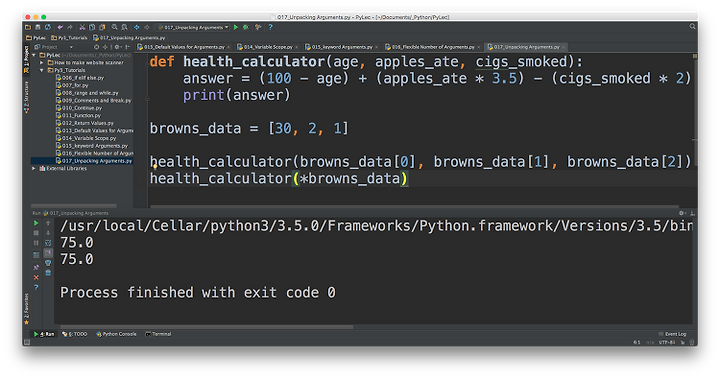Click the Replace icon in toolbar
This screenshot has width=720, height=378.
coord(124,27)
